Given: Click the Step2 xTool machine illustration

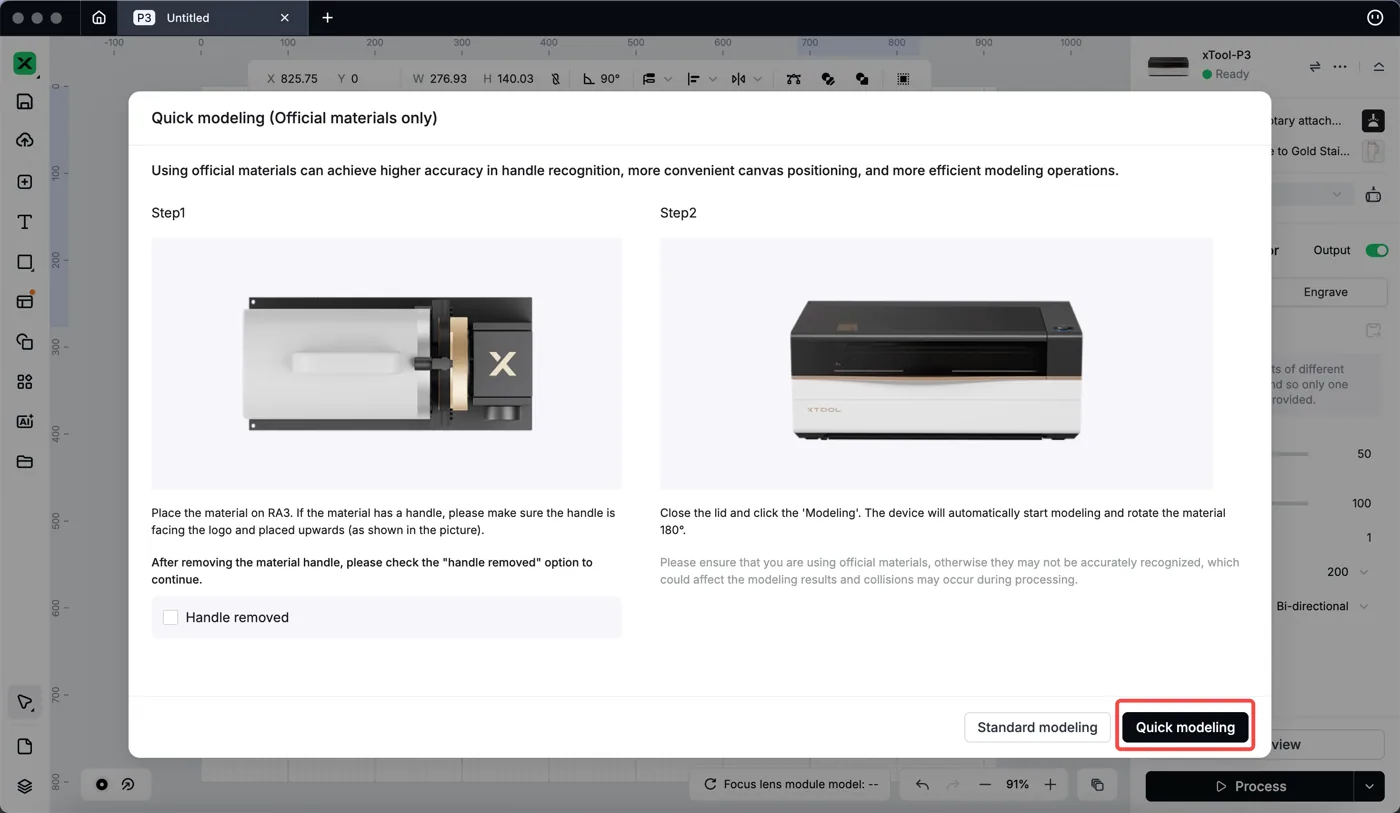Looking at the screenshot, I should tap(936, 364).
